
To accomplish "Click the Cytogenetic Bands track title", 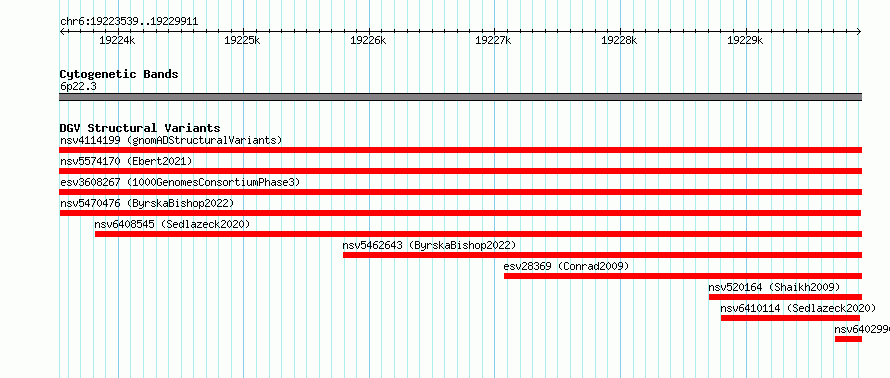I will (119, 74).
